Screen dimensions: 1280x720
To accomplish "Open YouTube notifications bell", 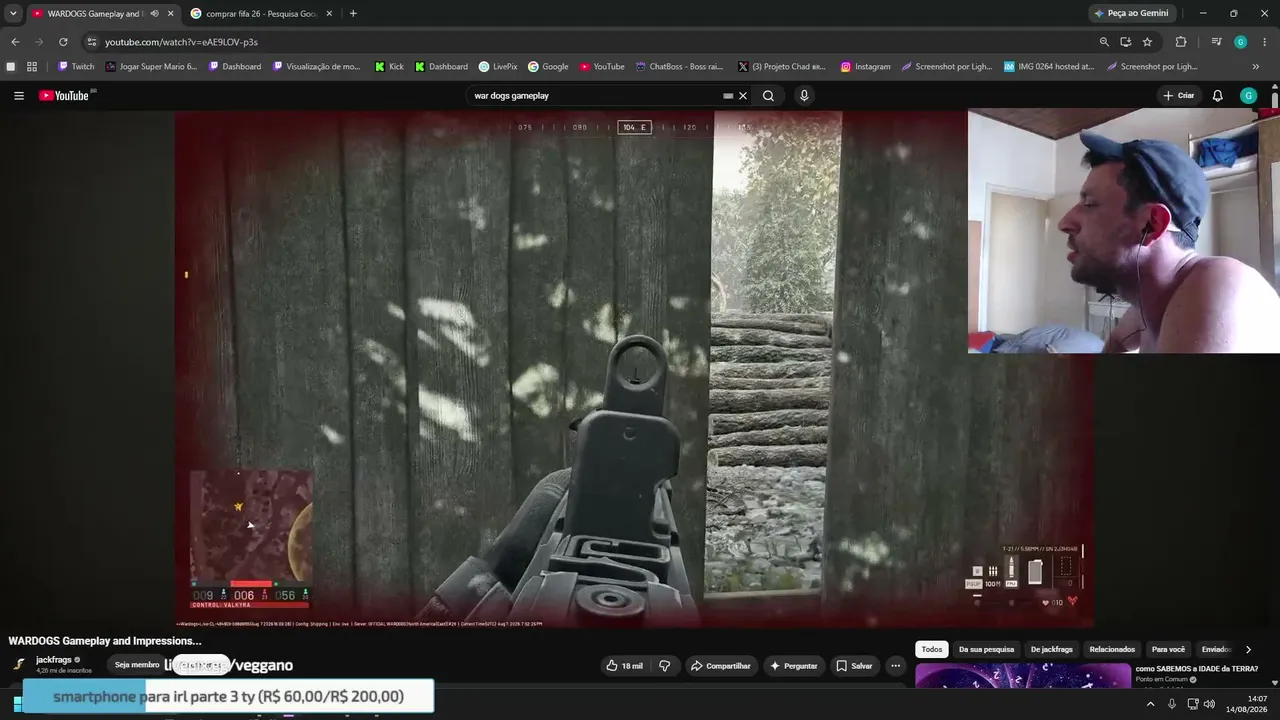I will pyautogui.click(x=1217, y=96).
